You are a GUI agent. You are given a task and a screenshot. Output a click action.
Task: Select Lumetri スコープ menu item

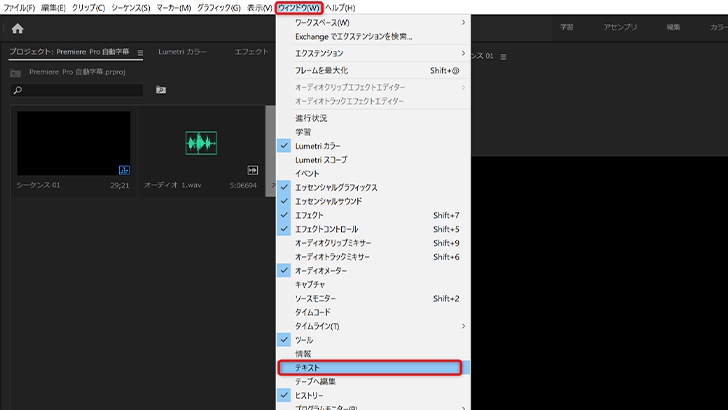[x=373, y=160]
